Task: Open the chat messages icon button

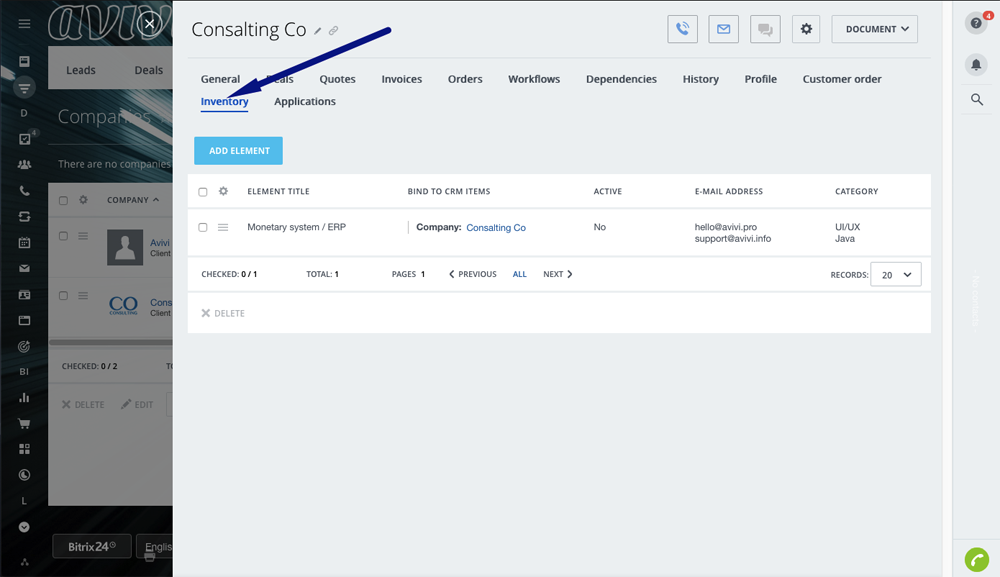Action: coord(765,29)
